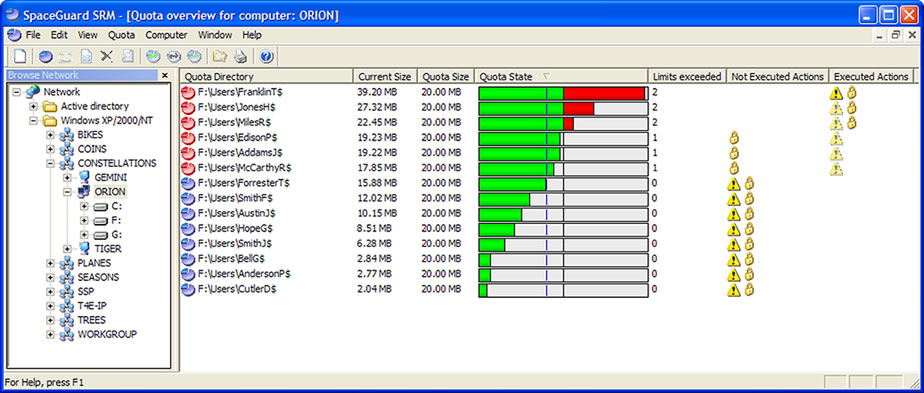The width and height of the screenshot is (924, 393).
Task: Click the 19.22 MB current size cell
Action: [x=377, y=153]
